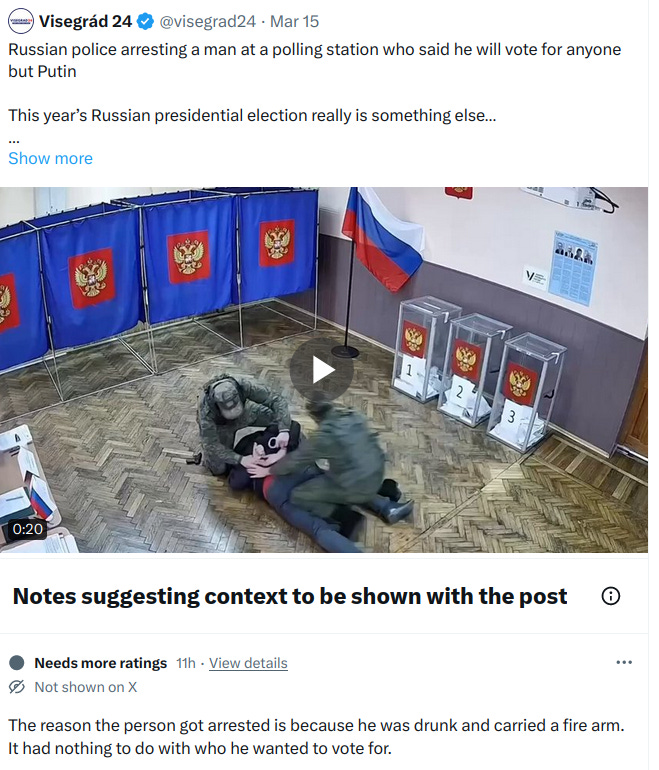Click the Notes suggesting context heading
The image size is (659, 770).
[x=290, y=596]
